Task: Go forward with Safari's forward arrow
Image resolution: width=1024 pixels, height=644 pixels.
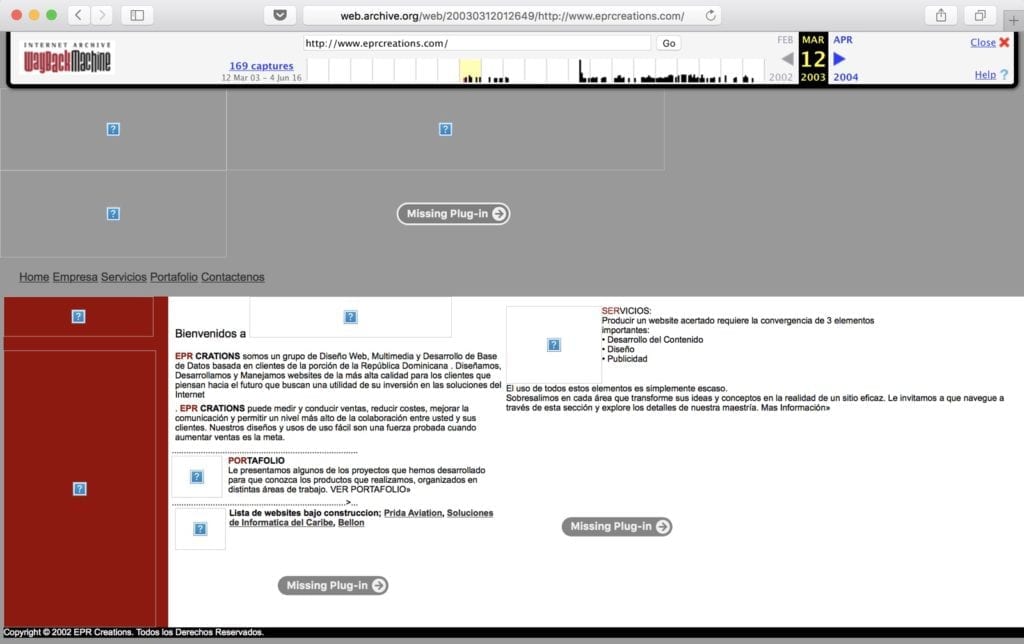Action: (101, 15)
